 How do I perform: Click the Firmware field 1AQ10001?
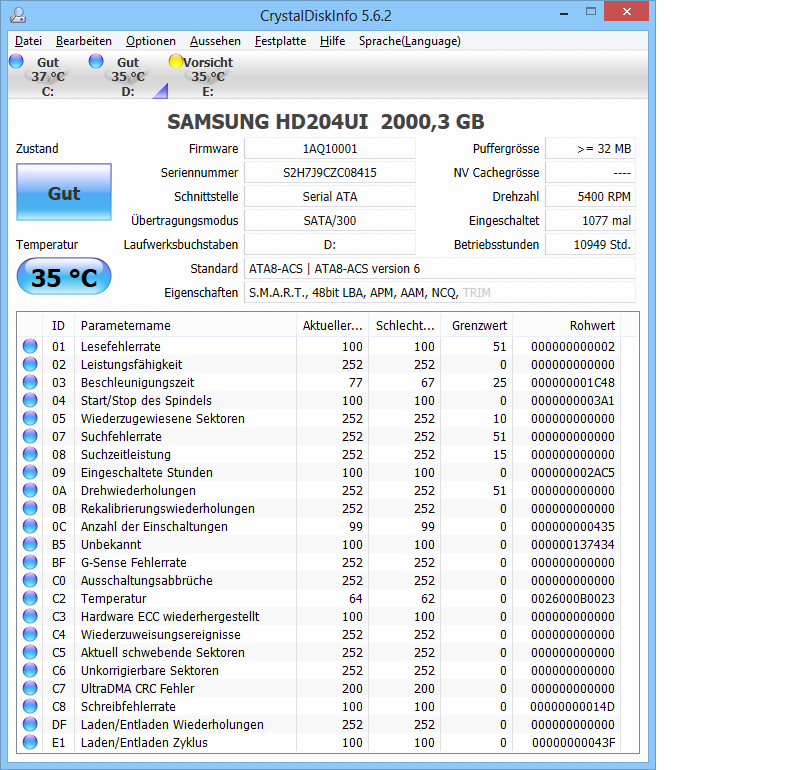(x=330, y=148)
